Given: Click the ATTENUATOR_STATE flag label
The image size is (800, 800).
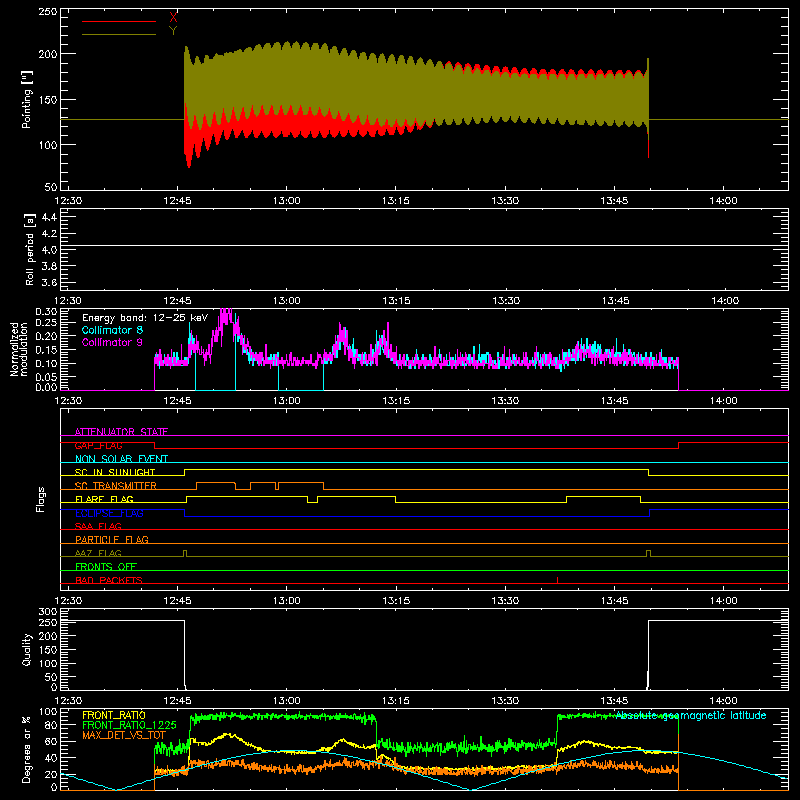Looking at the screenshot, I should coord(121,432).
